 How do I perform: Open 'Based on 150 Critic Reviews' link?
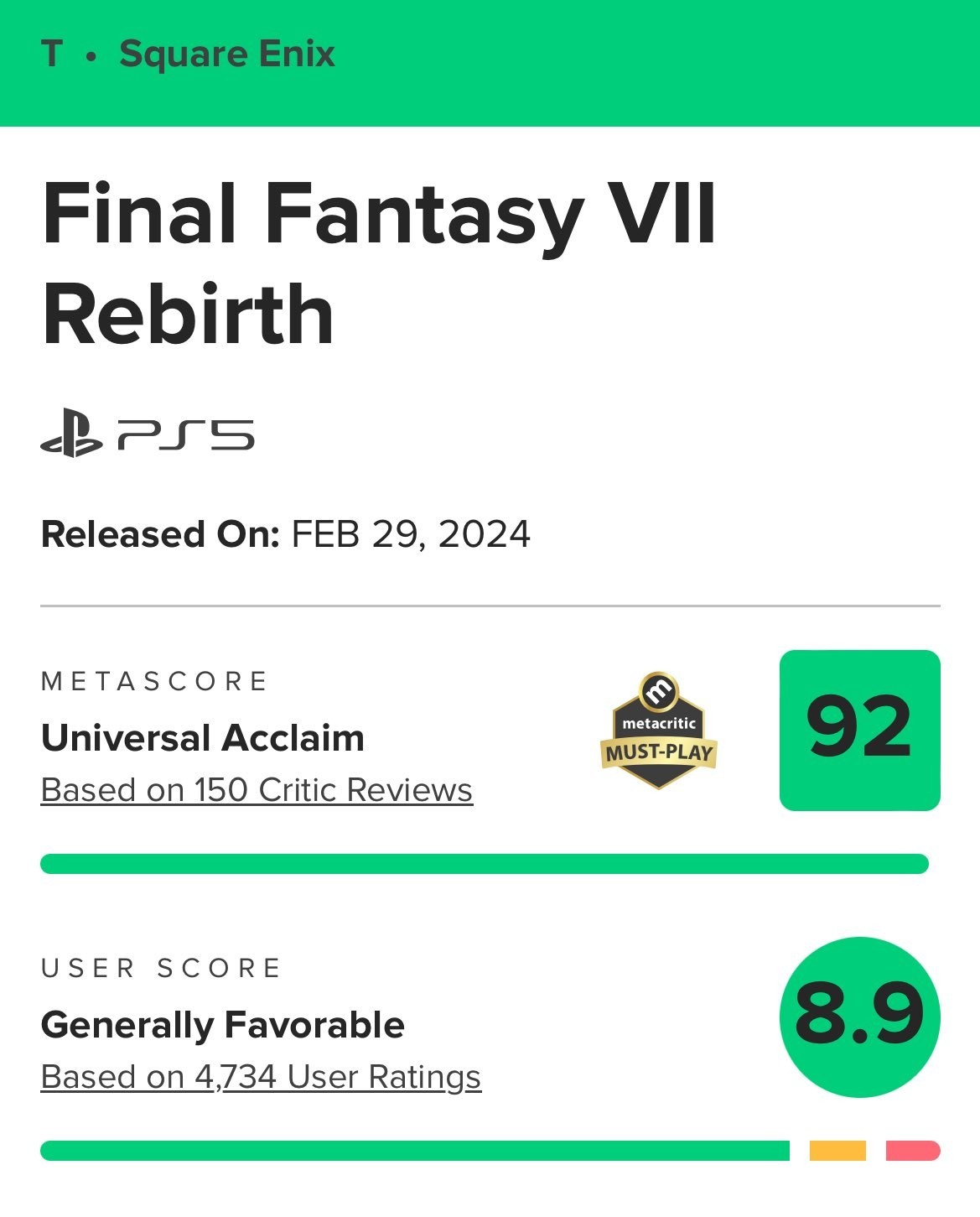pyautogui.click(x=257, y=790)
